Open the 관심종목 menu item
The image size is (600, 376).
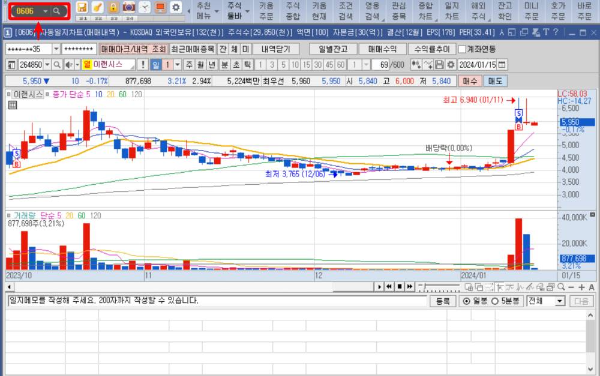point(399,11)
